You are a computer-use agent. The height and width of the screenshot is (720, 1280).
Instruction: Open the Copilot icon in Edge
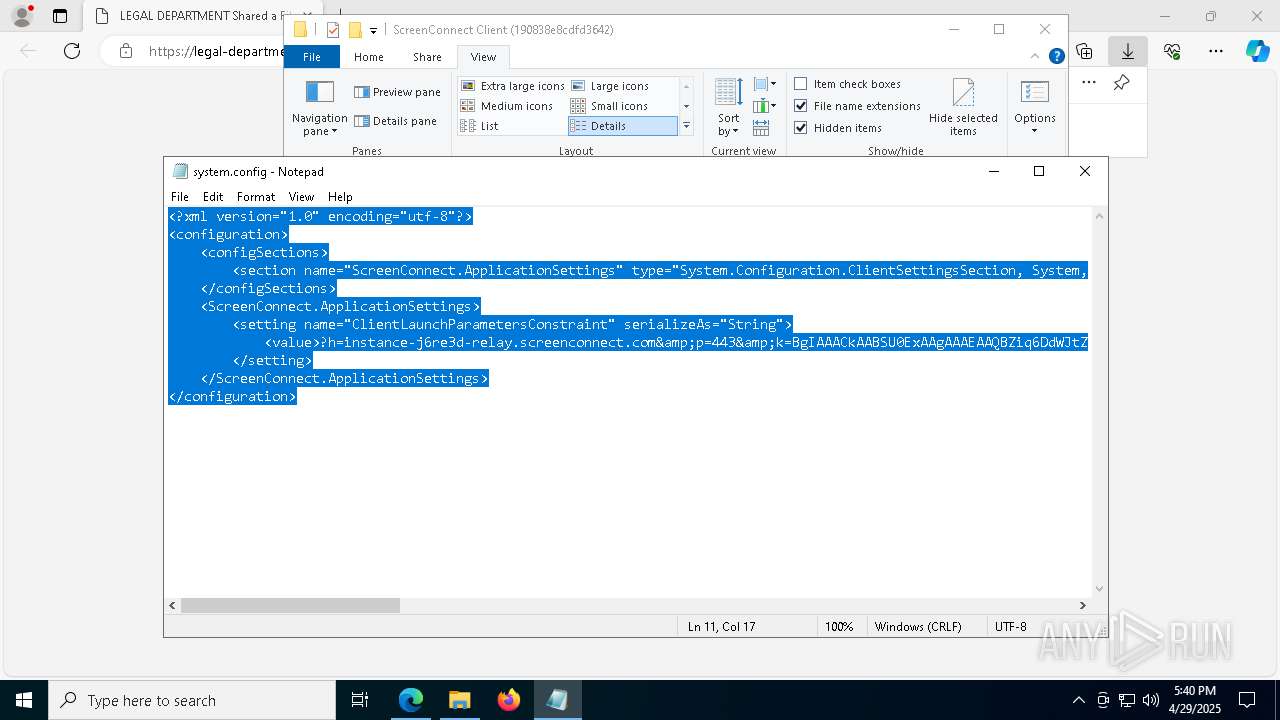pyautogui.click(x=1257, y=51)
